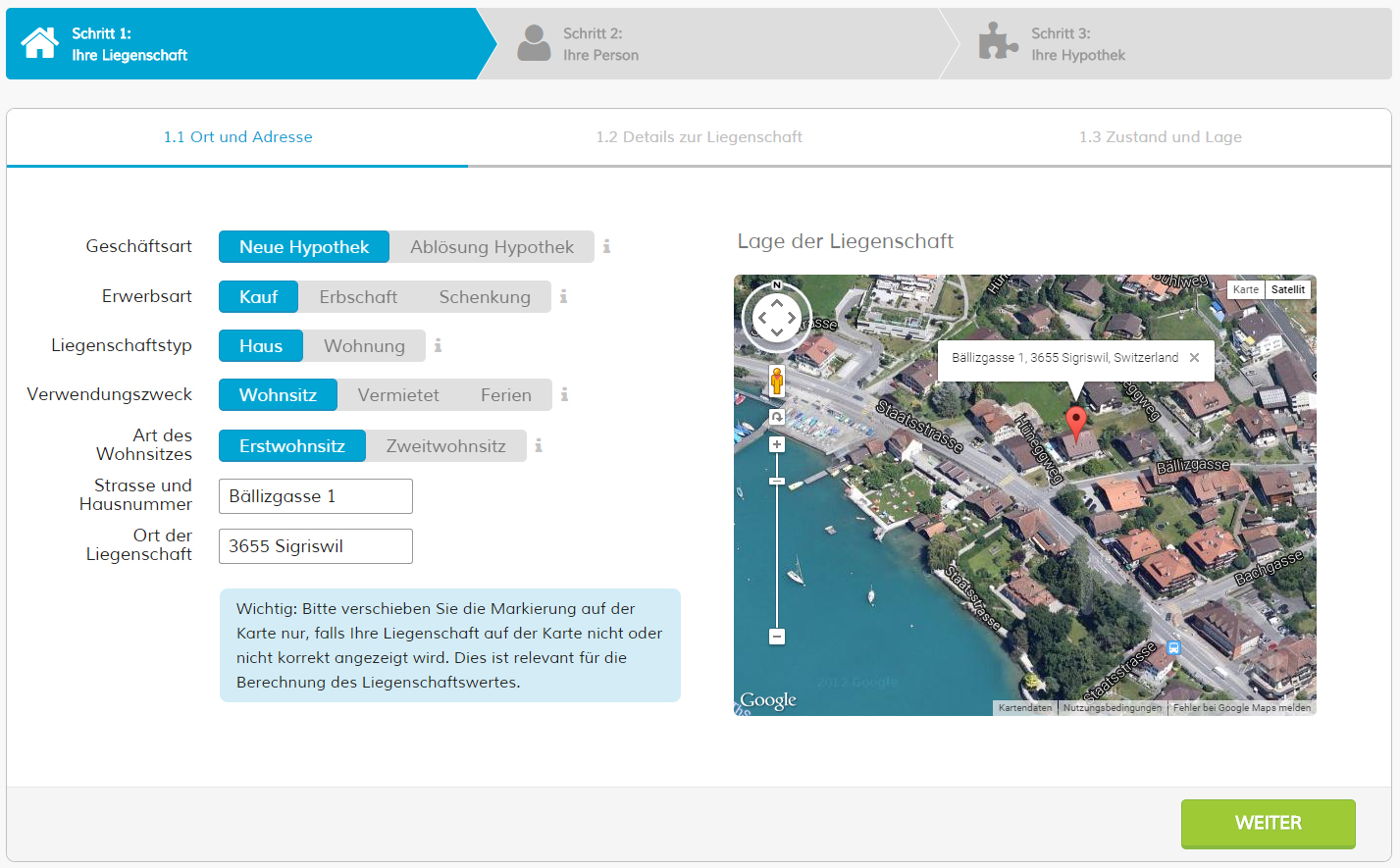
Task: Open tab 1.3 Zustand und Lage
Action: click(x=1160, y=137)
